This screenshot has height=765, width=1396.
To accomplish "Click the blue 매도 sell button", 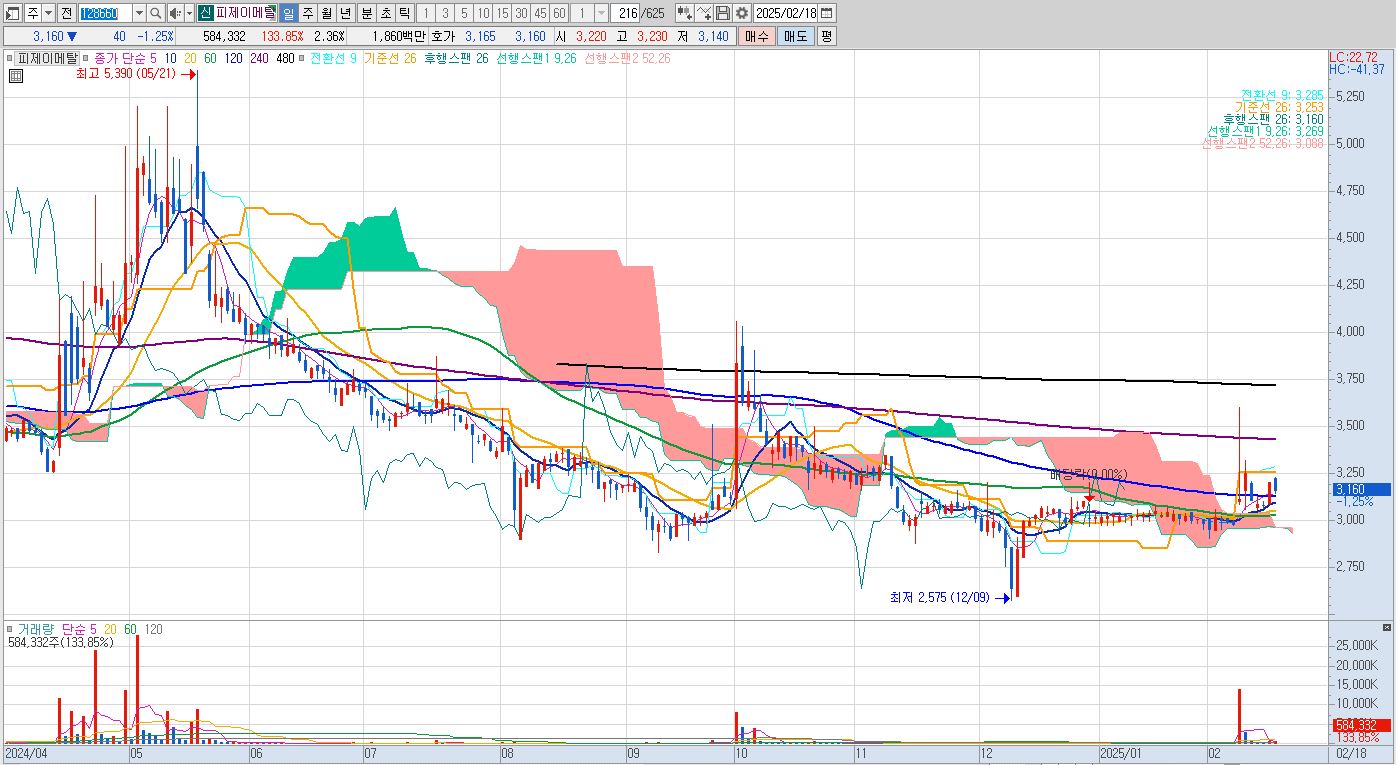I will coord(795,36).
